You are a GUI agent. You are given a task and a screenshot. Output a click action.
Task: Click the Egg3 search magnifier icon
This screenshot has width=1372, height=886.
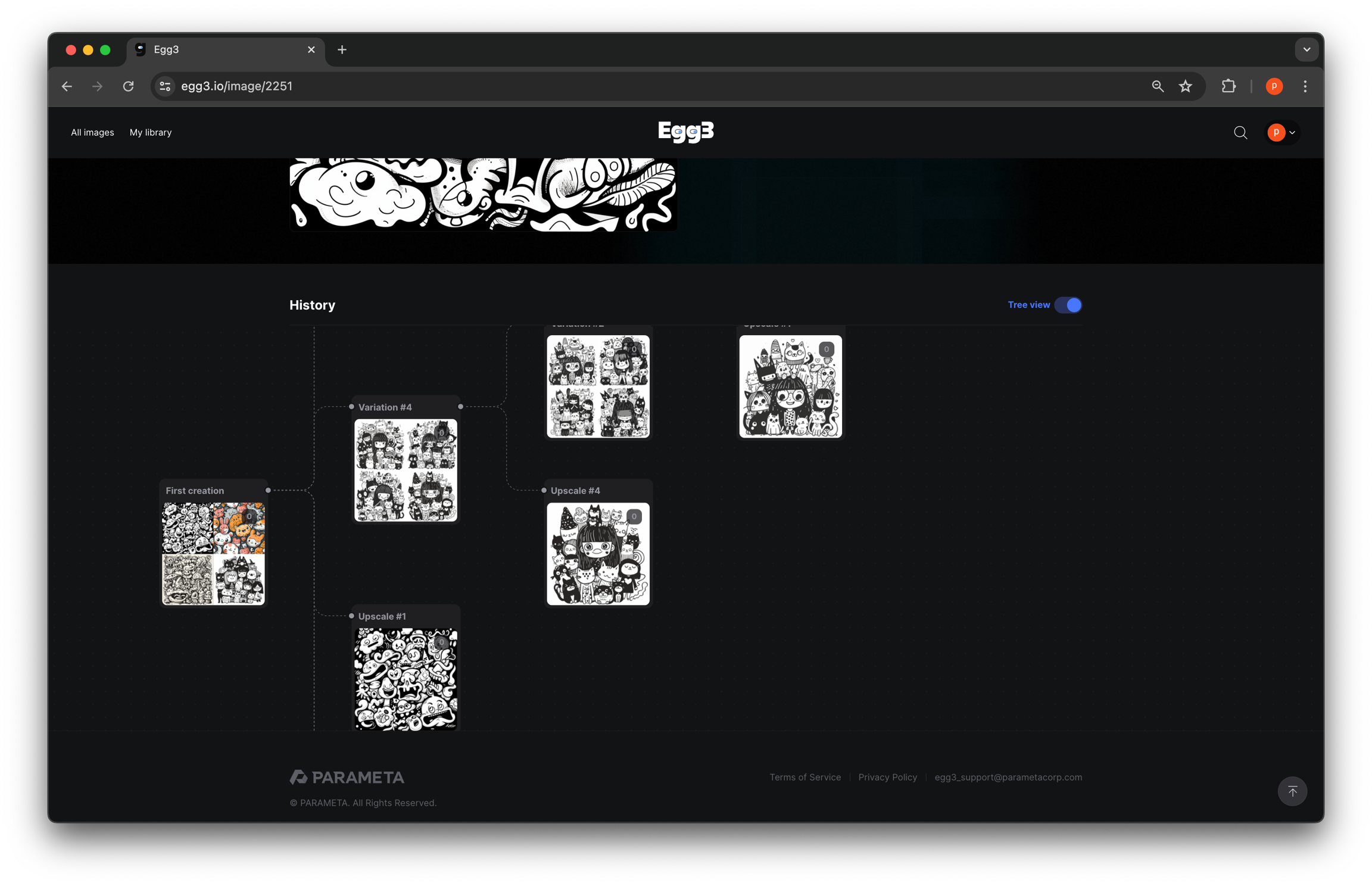(x=1240, y=133)
